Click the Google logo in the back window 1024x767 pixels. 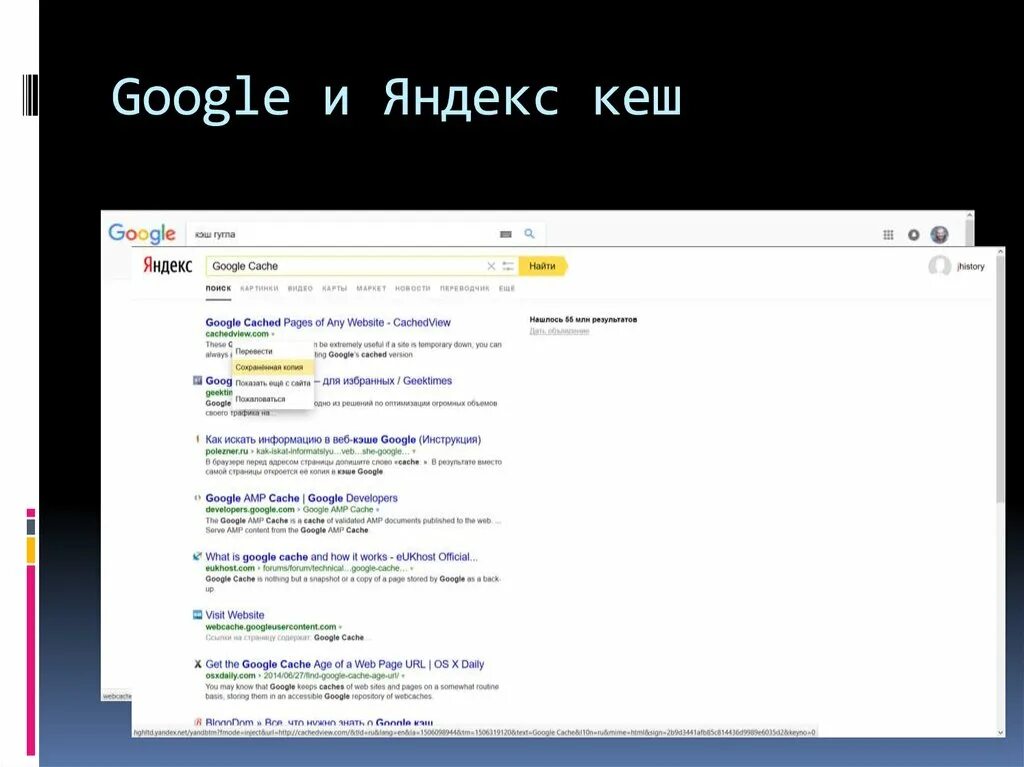(142, 234)
